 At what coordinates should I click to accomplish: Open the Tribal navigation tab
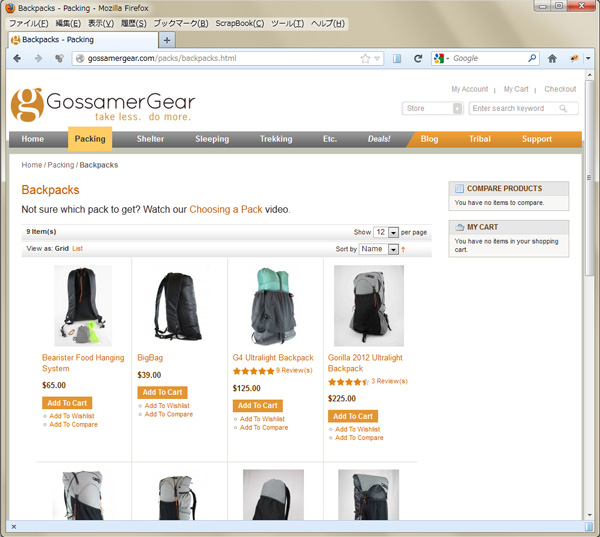click(x=480, y=139)
